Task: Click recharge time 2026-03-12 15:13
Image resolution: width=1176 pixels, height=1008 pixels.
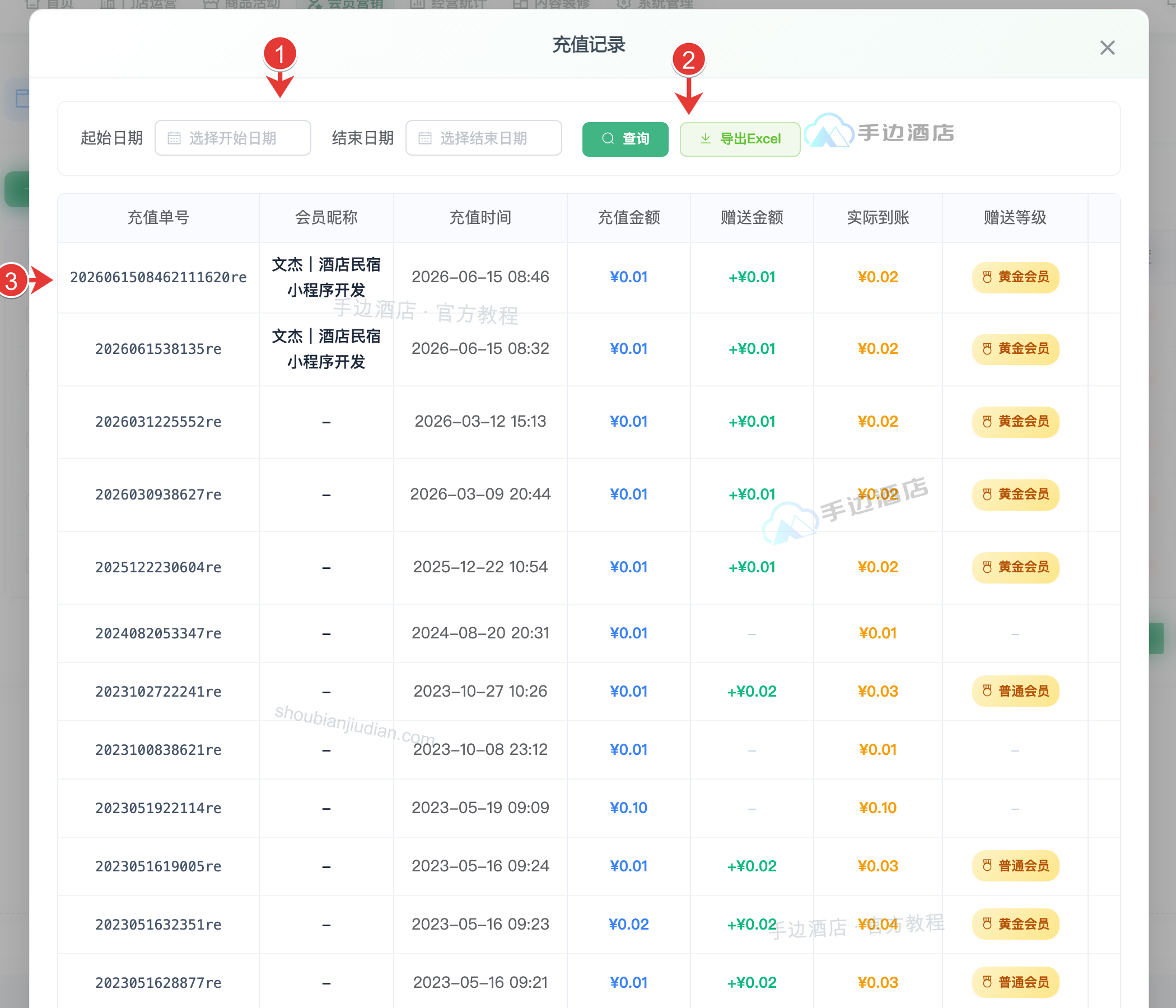Action: coord(480,421)
